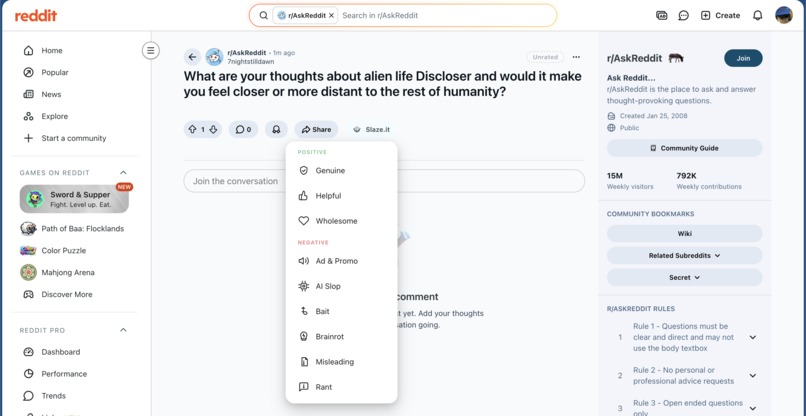Open Reddit Pro Trends
The width and height of the screenshot is (806, 416).
[x=45, y=396]
